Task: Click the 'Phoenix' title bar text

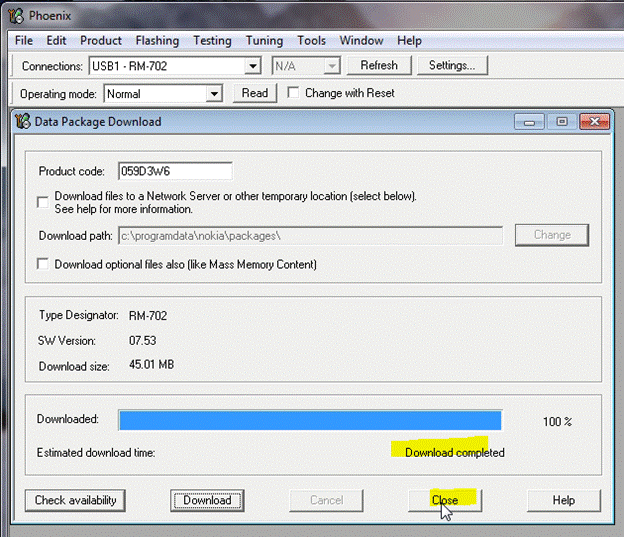Action: point(50,16)
